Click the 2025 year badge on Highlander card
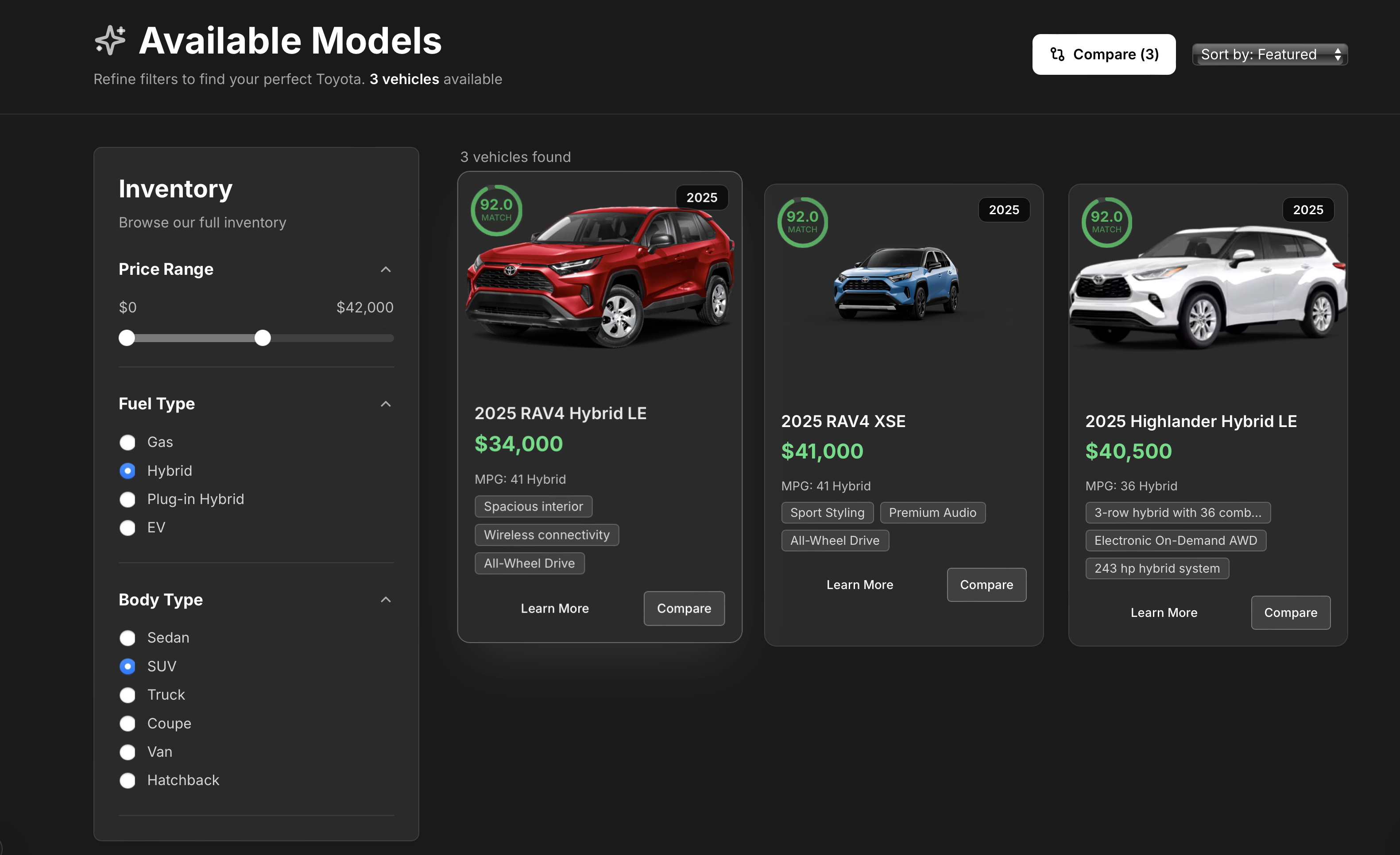This screenshot has width=1400, height=855. pos(1307,209)
